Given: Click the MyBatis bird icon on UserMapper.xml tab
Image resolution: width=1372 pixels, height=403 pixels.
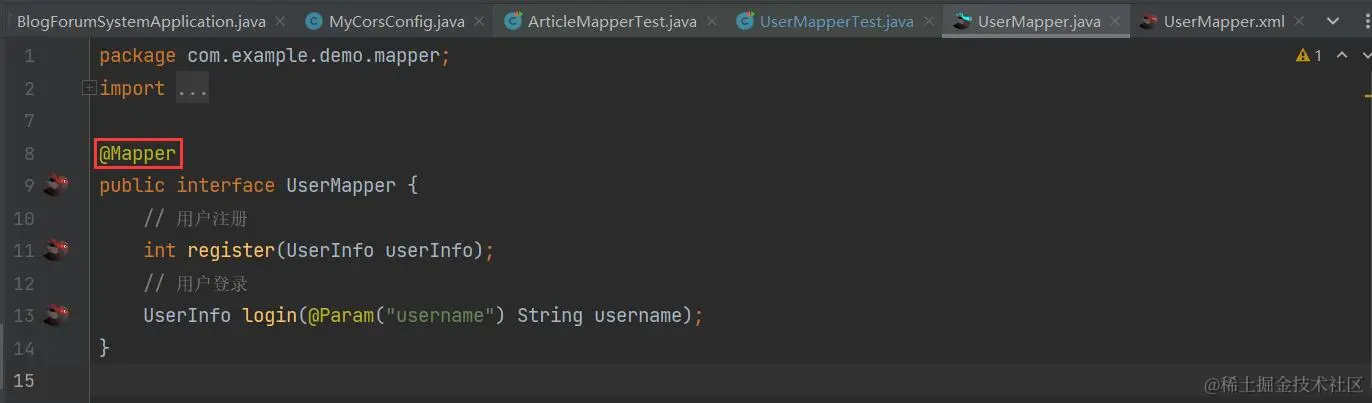Looking at the screenshot, I should click(1149, 21).
